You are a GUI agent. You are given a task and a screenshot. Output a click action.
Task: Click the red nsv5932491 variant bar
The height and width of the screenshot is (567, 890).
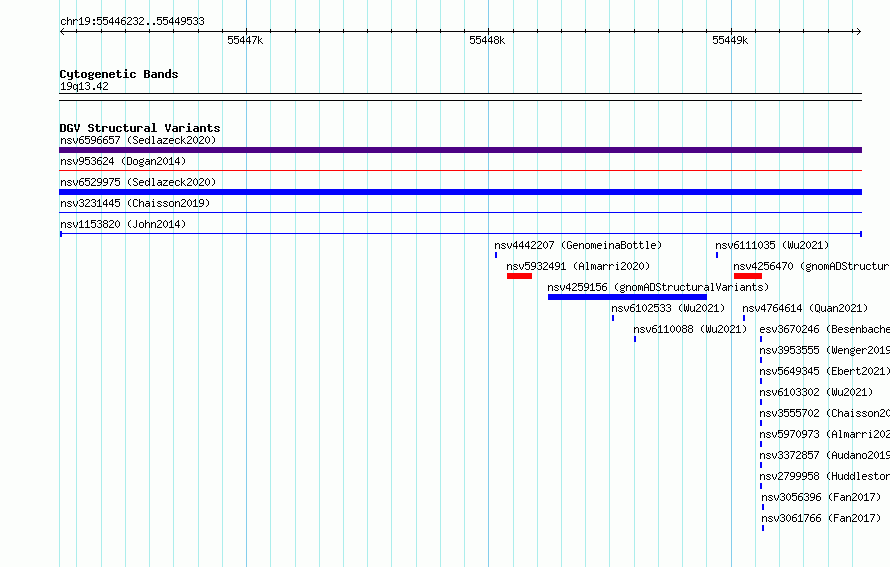[x=519, y=276]
